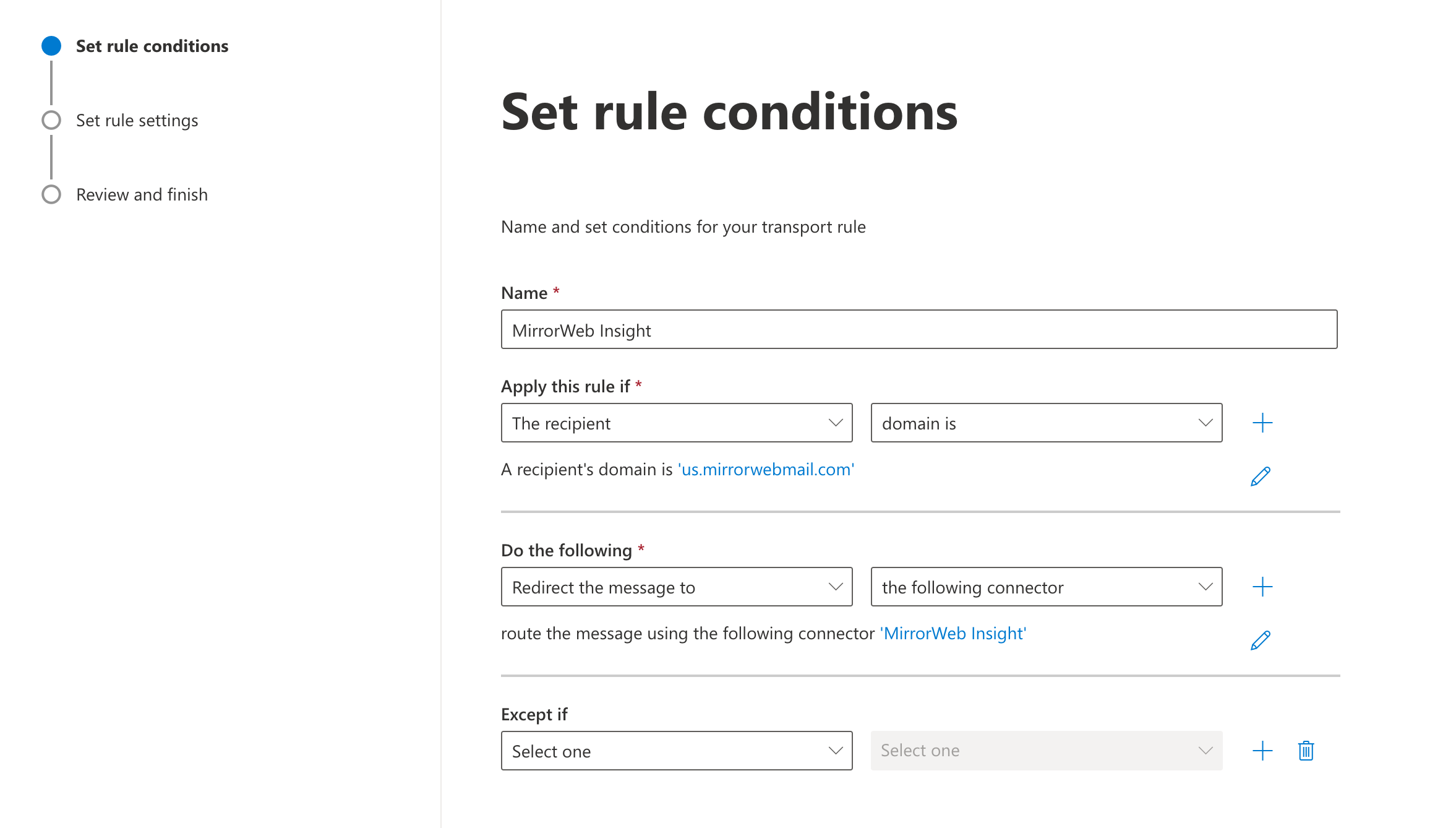1456x828 pixels.
Task: Delete the Except if exception with trash icon
Action: [1306, 751]
